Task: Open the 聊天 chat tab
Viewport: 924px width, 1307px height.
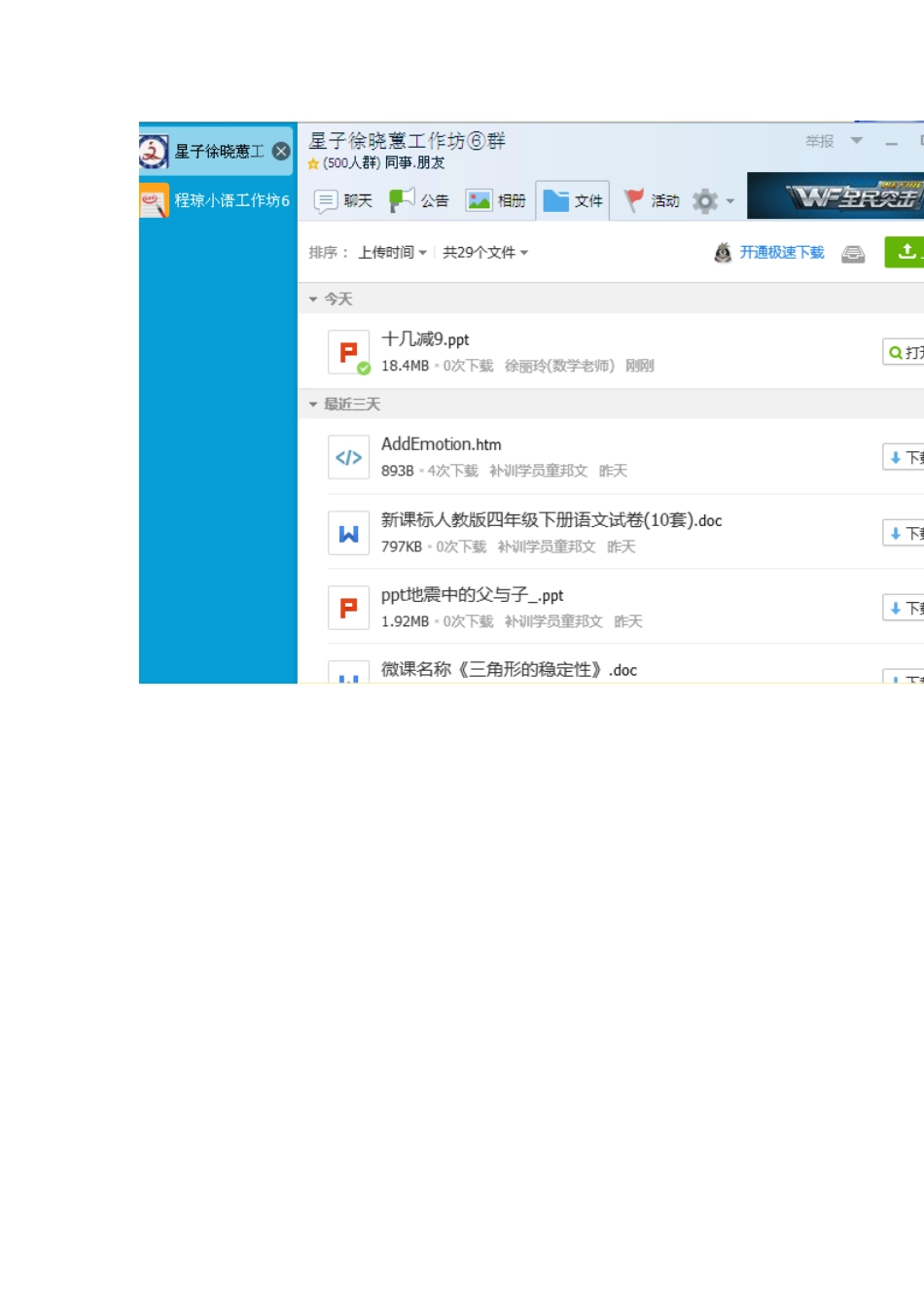Action: tap(343, 200)
